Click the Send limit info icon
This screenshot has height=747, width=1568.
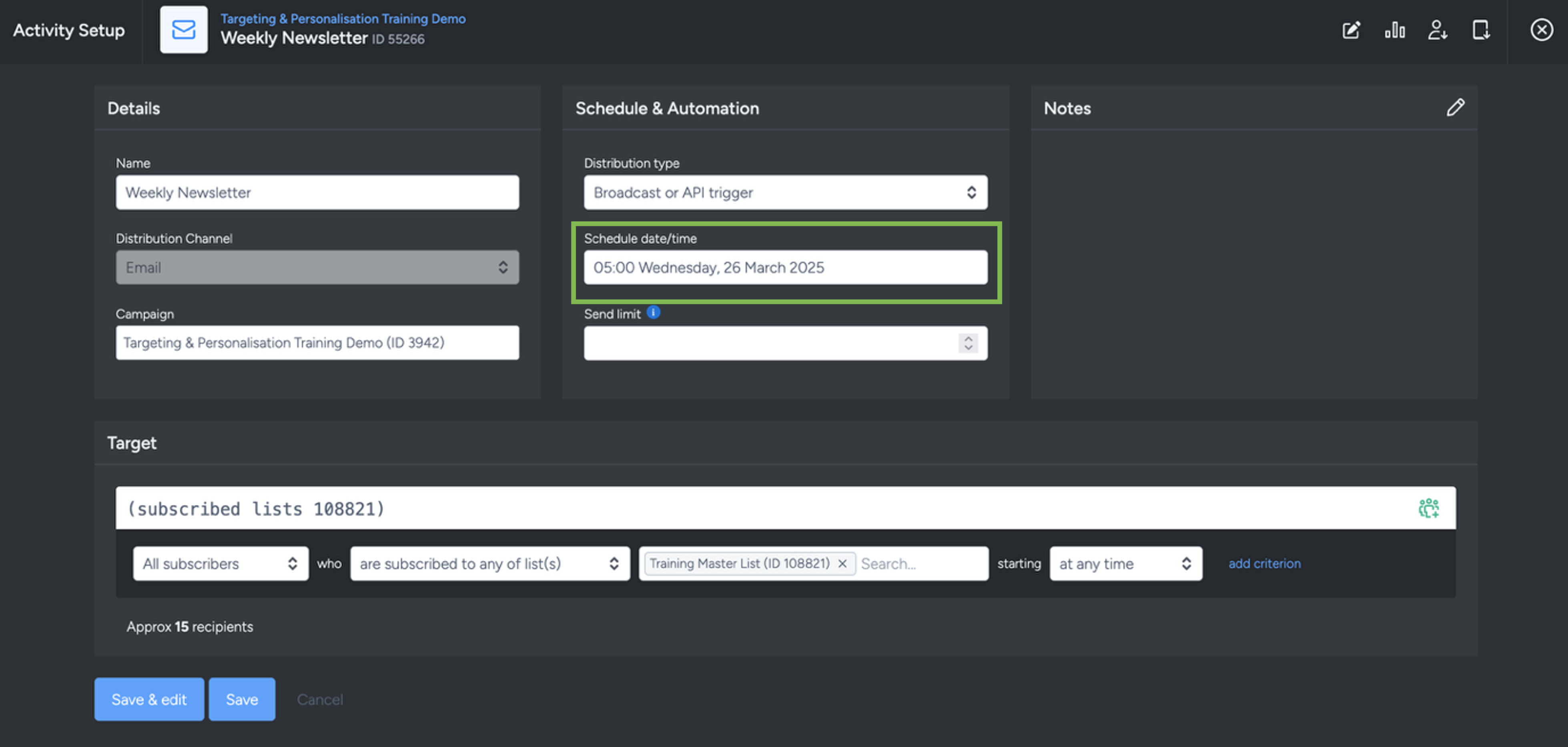click(x=653, y=313)
